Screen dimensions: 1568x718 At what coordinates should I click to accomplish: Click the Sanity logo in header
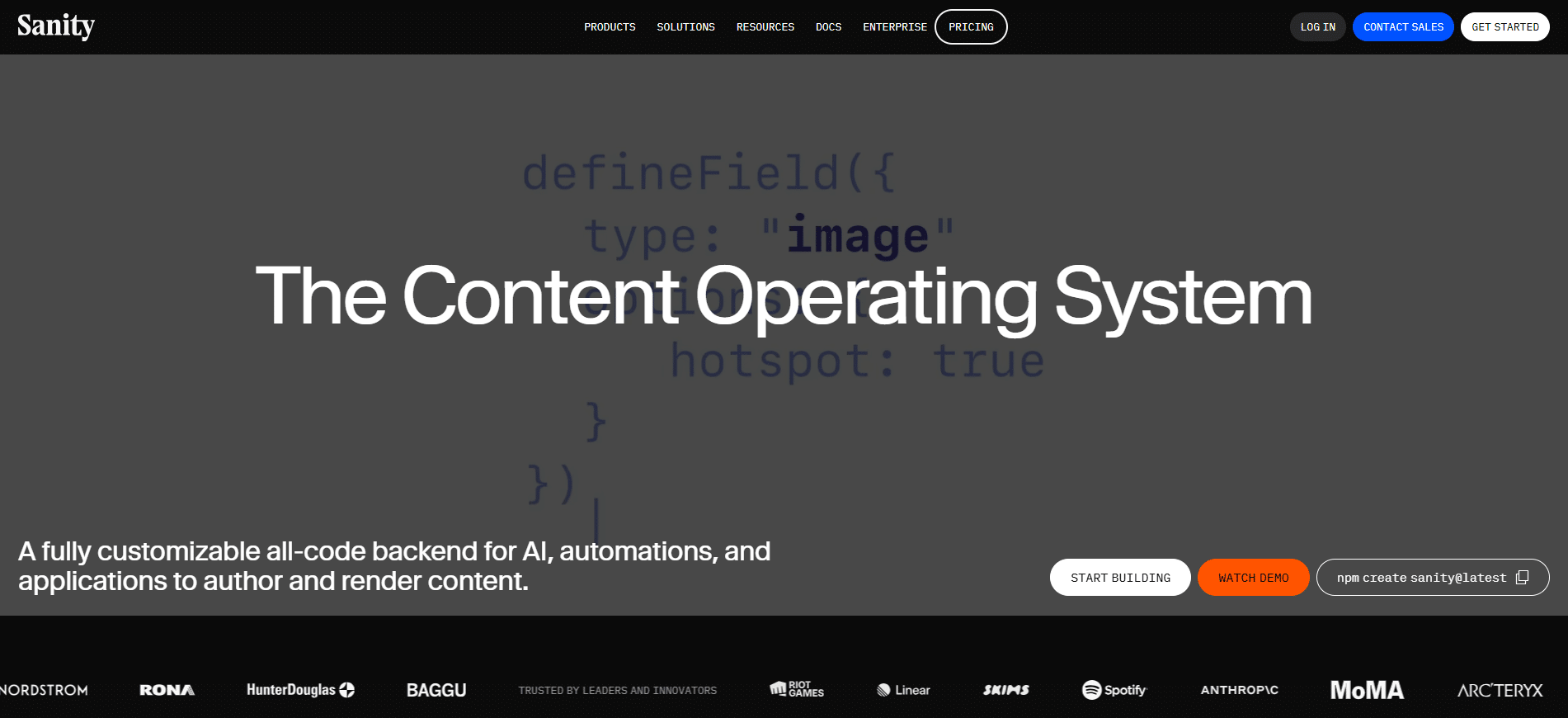click(56, 26)
